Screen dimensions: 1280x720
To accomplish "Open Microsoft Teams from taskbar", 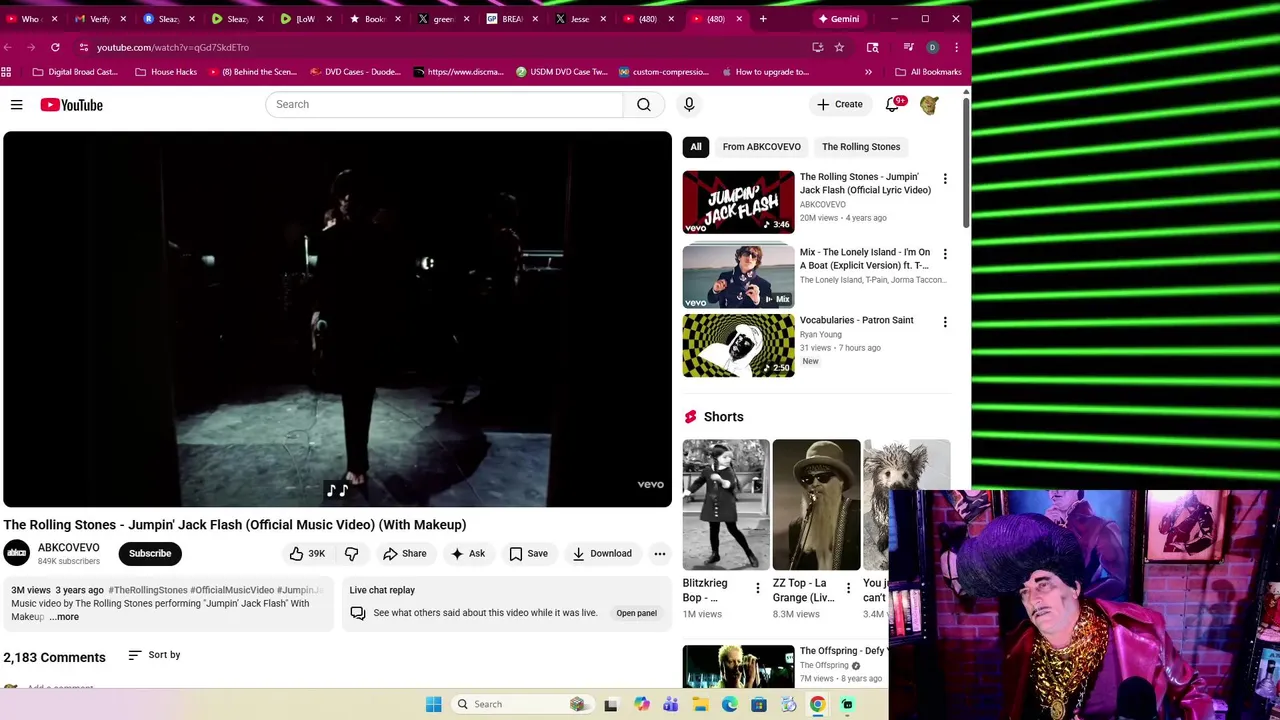I will tap(671, 704).
